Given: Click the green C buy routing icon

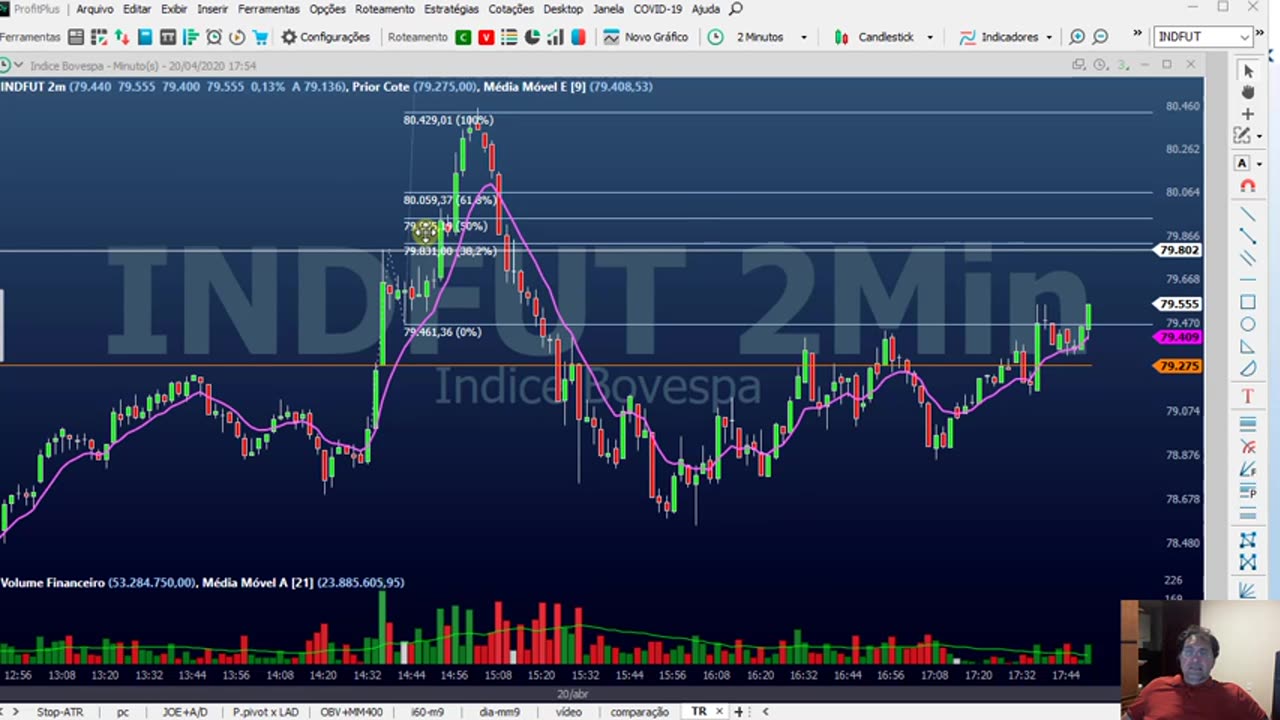Looking at the screenshot, I should coord(463,37).
